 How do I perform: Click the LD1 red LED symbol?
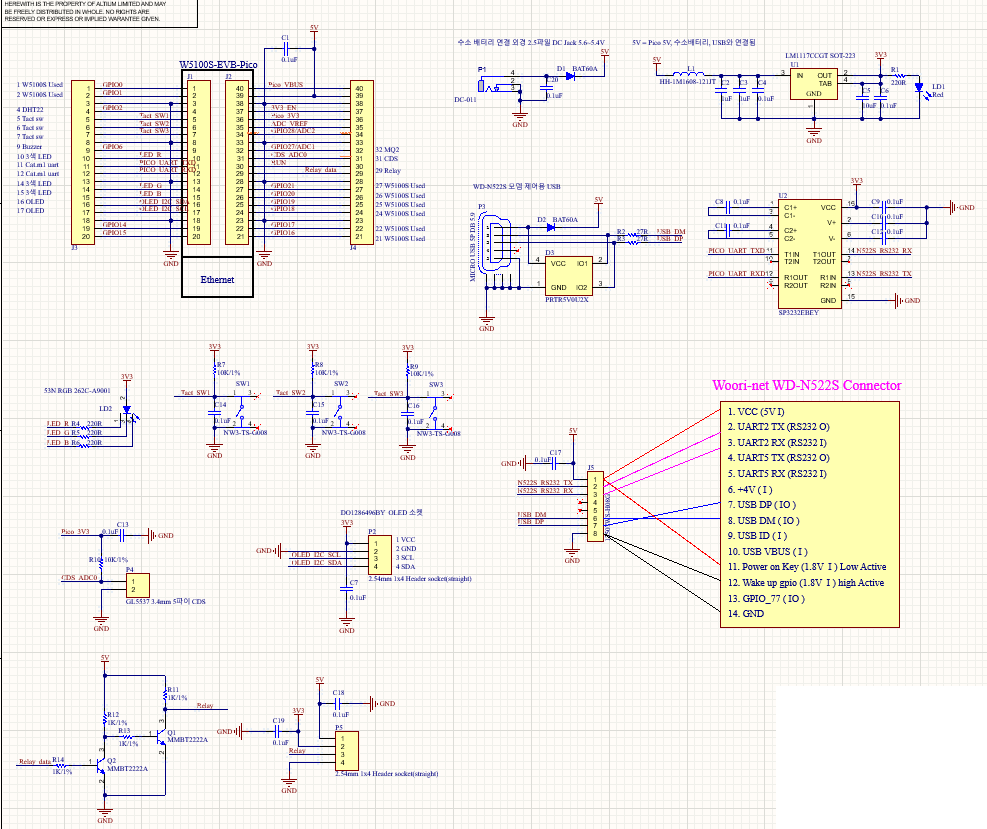click(x=920, y=89)
